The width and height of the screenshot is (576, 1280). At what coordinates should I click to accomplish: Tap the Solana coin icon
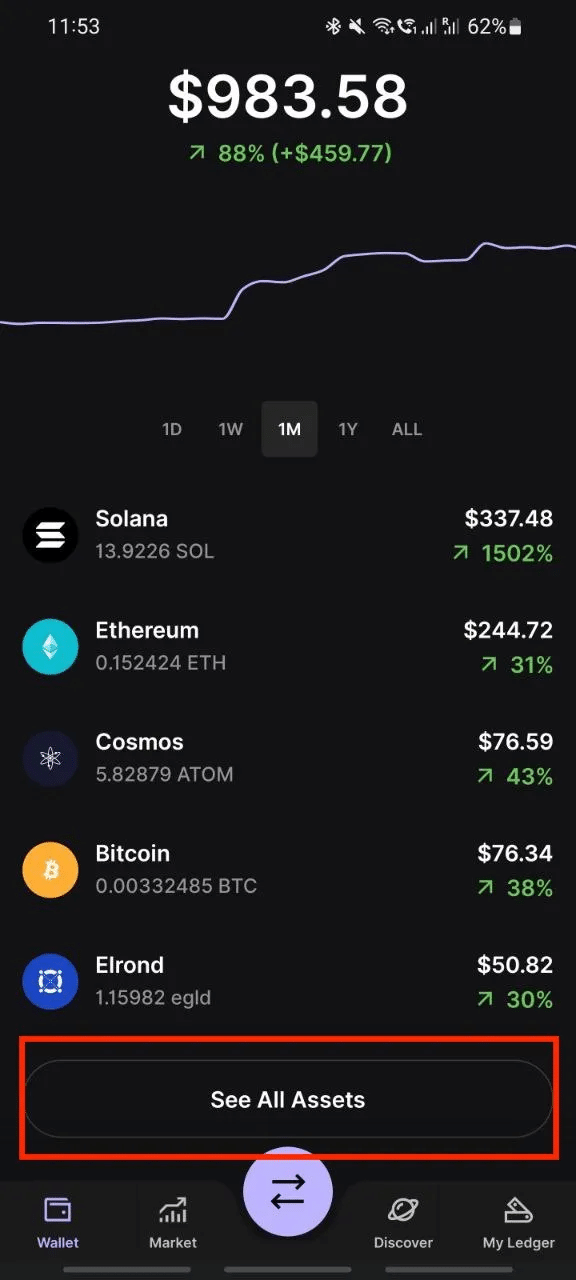coord(50,535)
